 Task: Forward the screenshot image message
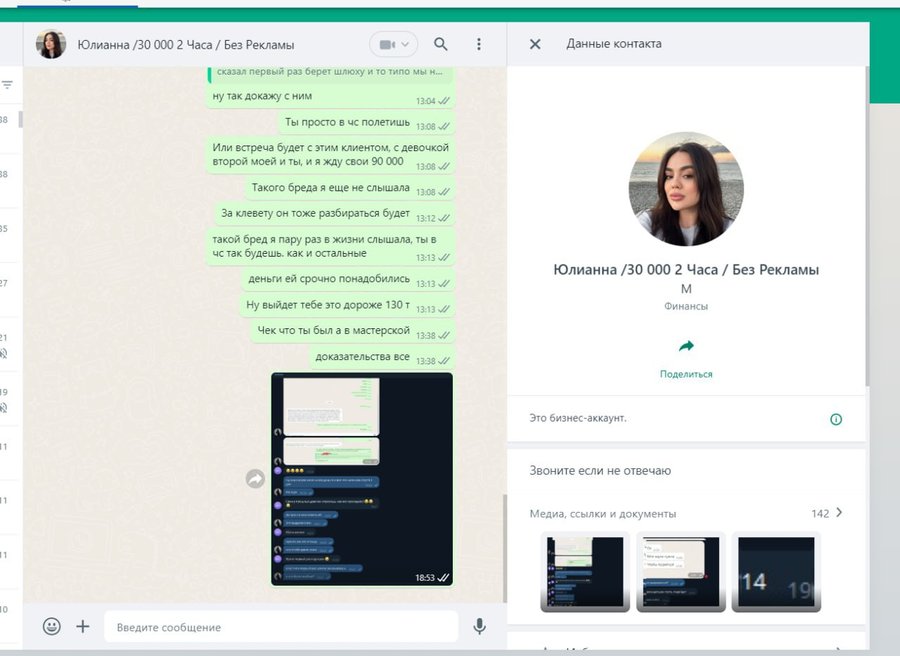click(x=255, y=479)
